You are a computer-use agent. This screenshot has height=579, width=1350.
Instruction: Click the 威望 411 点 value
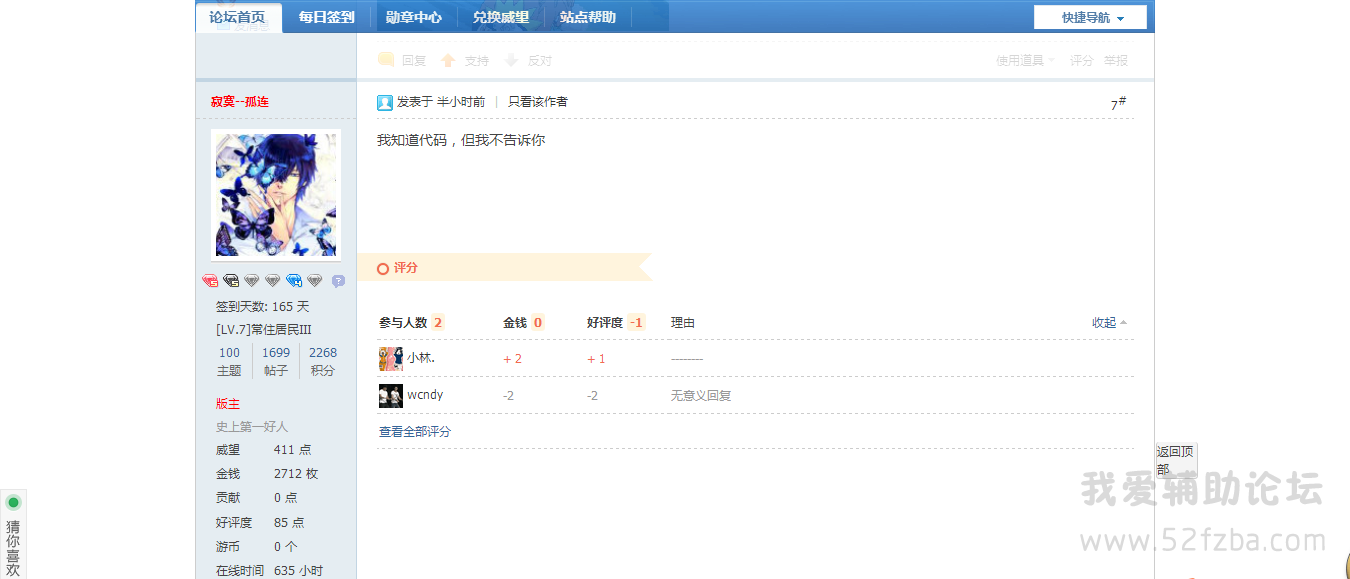(292, 450)
